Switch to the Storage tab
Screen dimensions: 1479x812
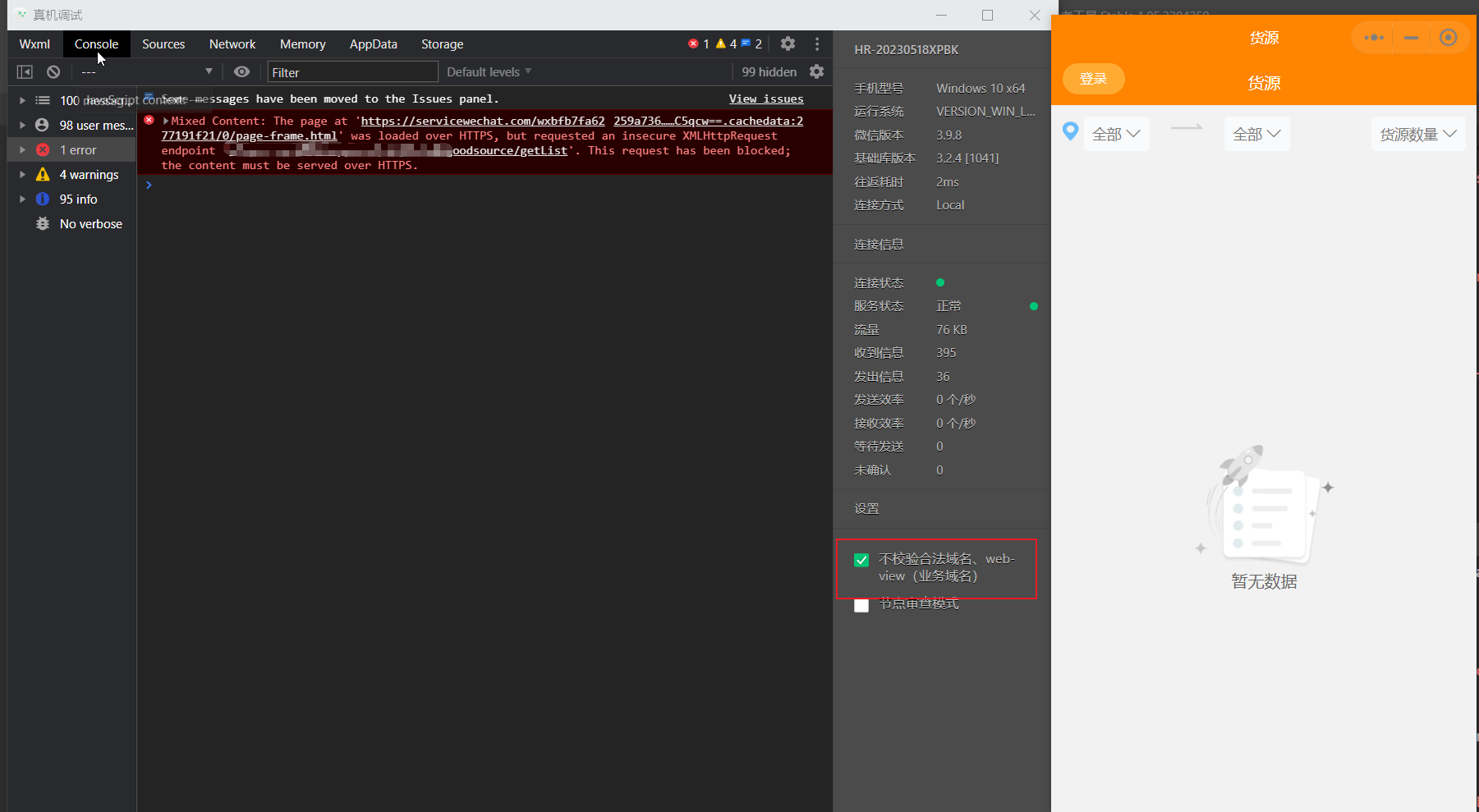(x=442, y=44)
